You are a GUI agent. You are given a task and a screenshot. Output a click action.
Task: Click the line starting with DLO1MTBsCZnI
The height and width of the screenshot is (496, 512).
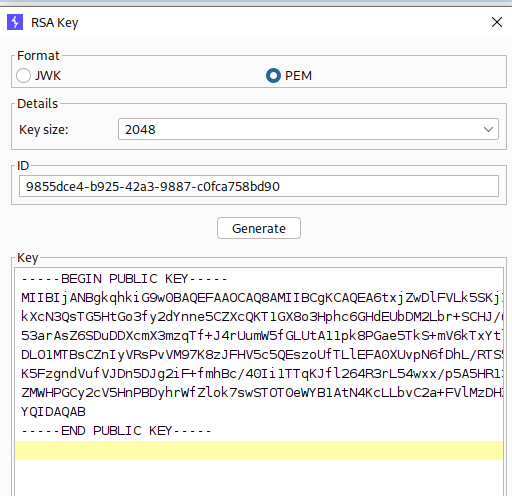coord(262,355)
